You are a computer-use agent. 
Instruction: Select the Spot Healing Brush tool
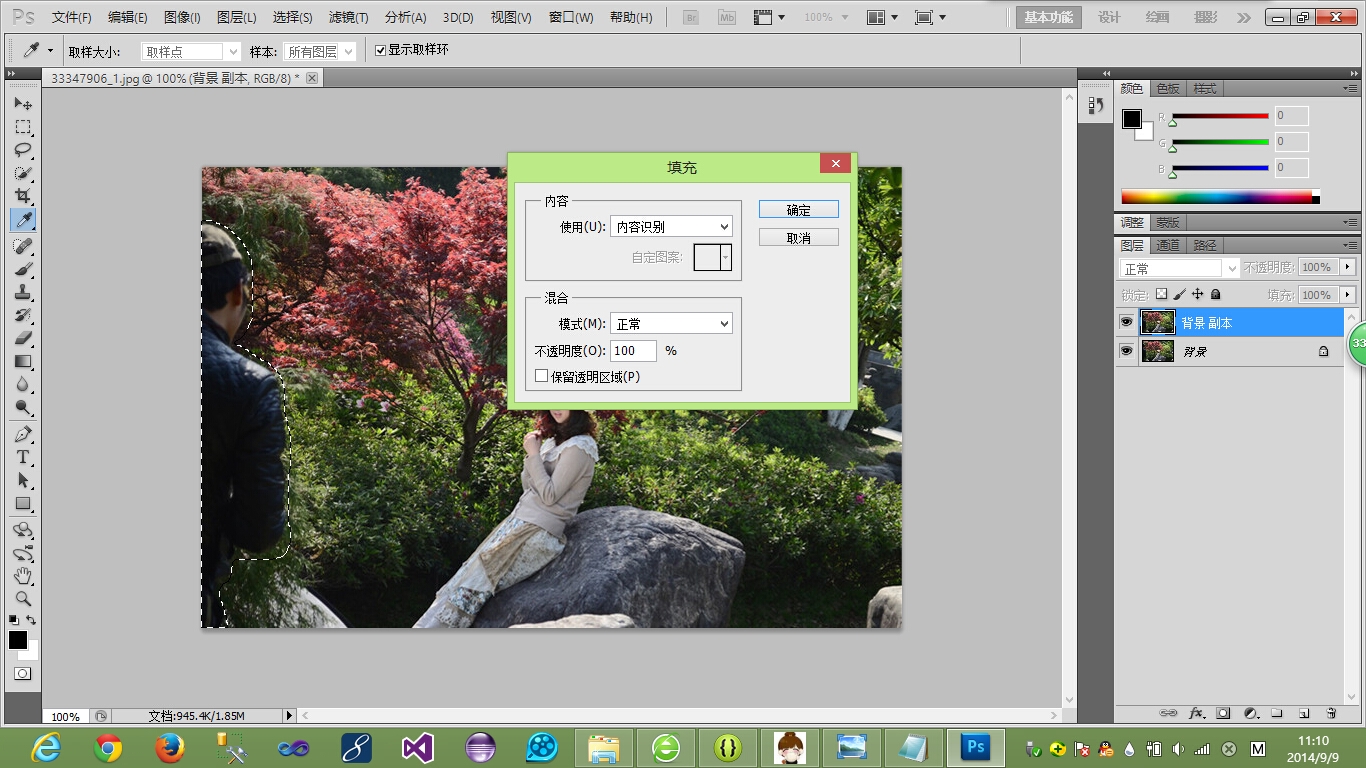pyautogui.click(x=22, y=246)
